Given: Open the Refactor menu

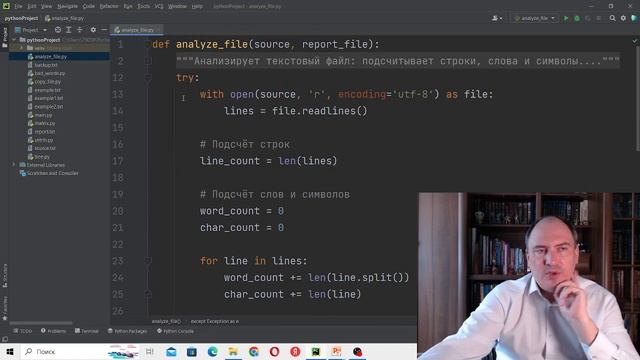Looking at the screenshot, I should [109, 6].
